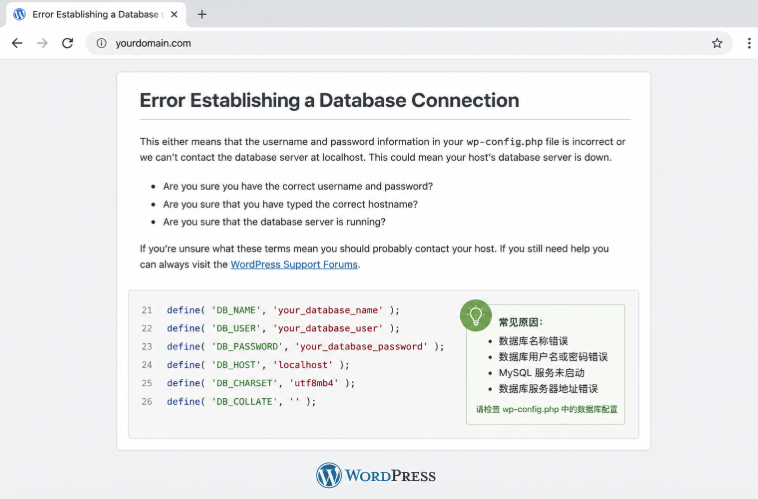The height and width of the screenshot is (499, 758).
Task: Click bullet about correct username and password
Action: (298, 186)
